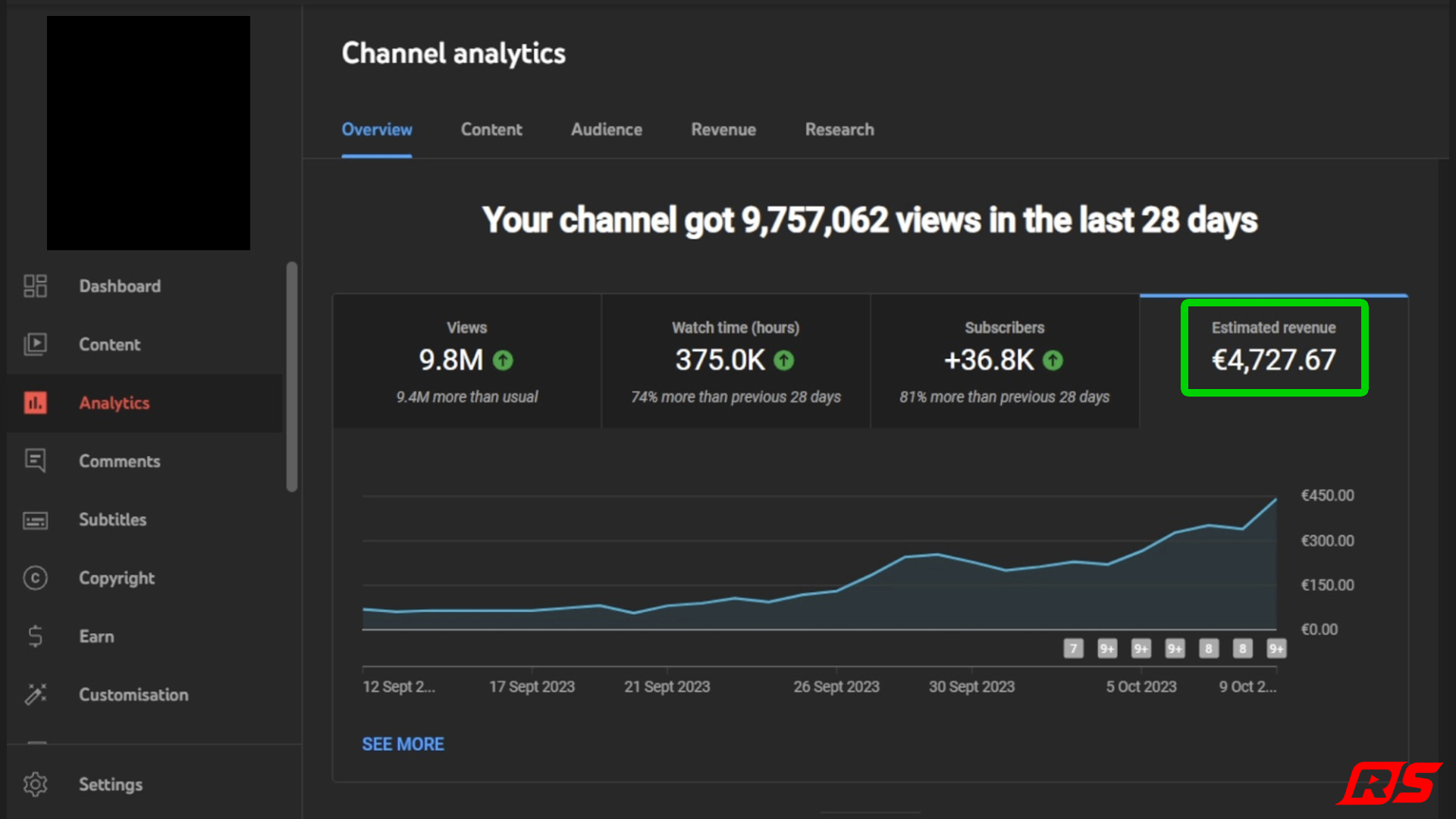Click the last 9+ video marker under chart

pos(1276,648)
